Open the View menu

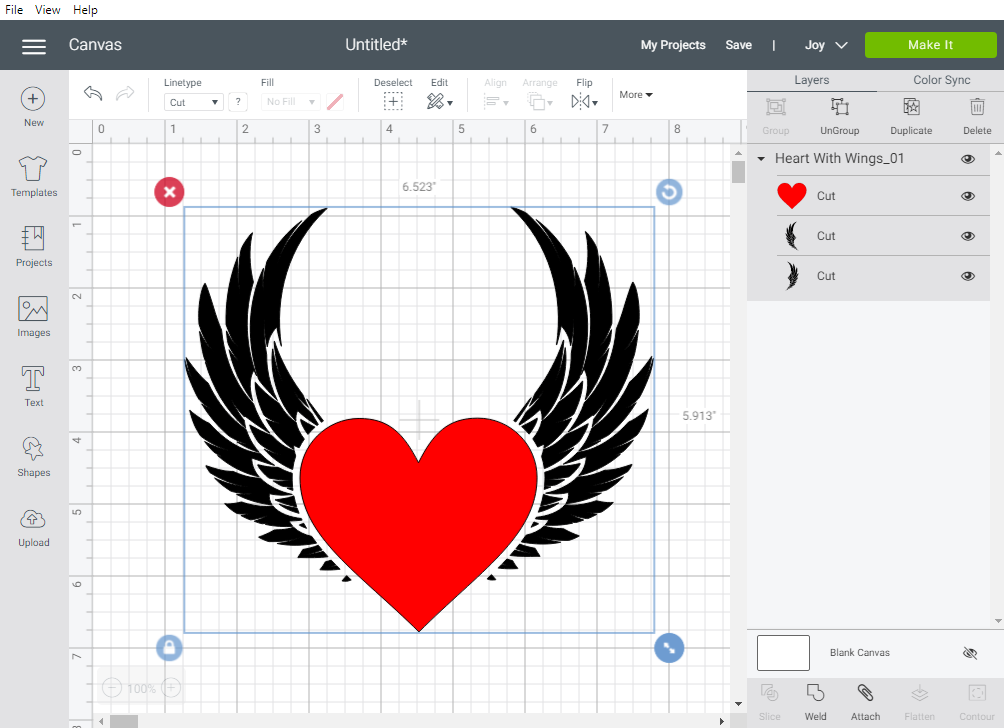47,10
